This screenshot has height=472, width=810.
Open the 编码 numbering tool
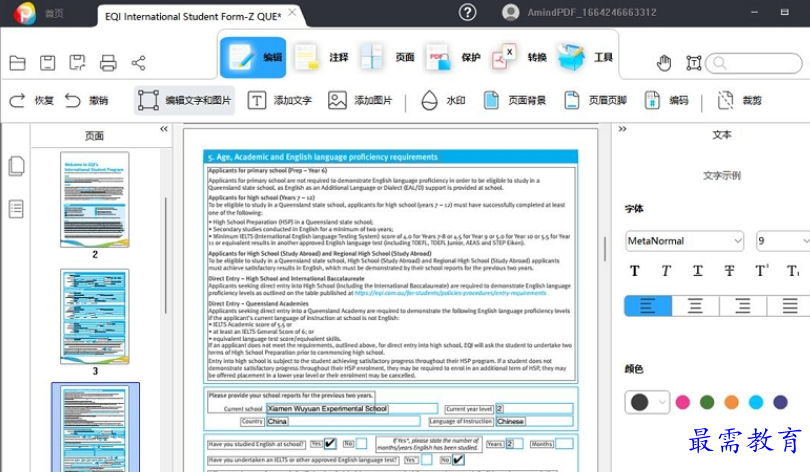click(666, 100)
